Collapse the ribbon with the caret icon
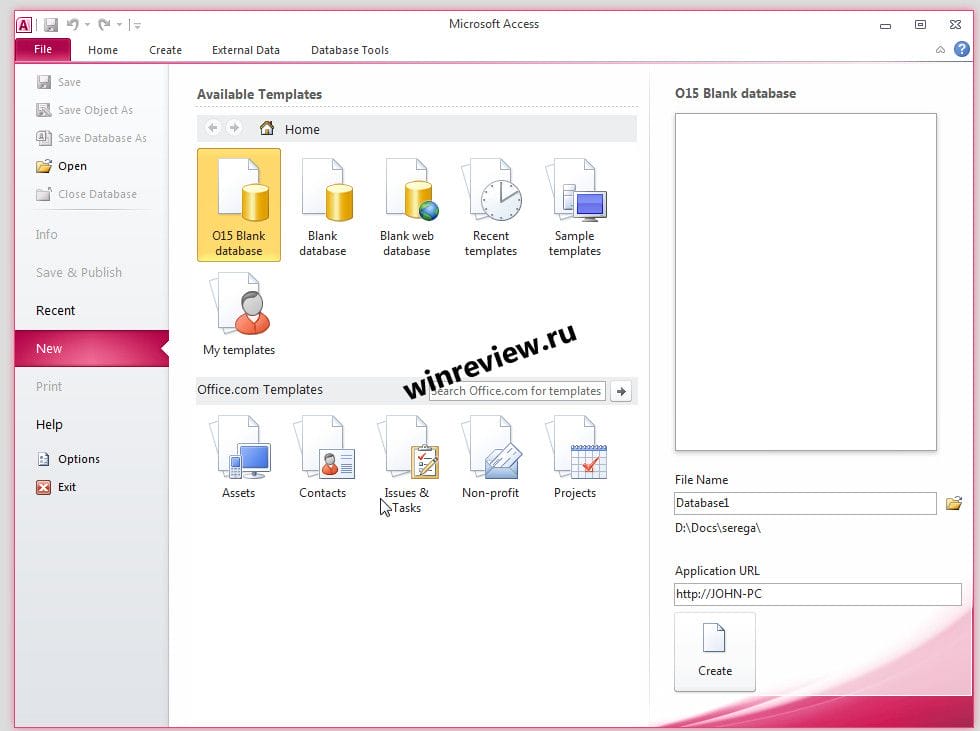 [x=940, y=49]
